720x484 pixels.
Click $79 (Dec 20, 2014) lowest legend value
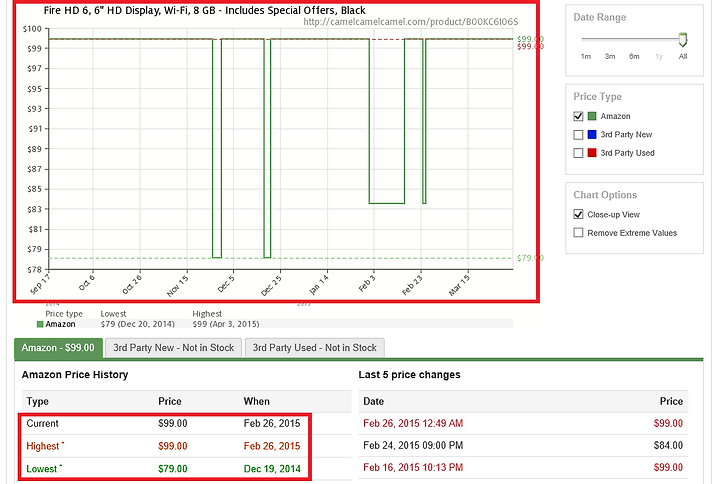pos(137,324)
